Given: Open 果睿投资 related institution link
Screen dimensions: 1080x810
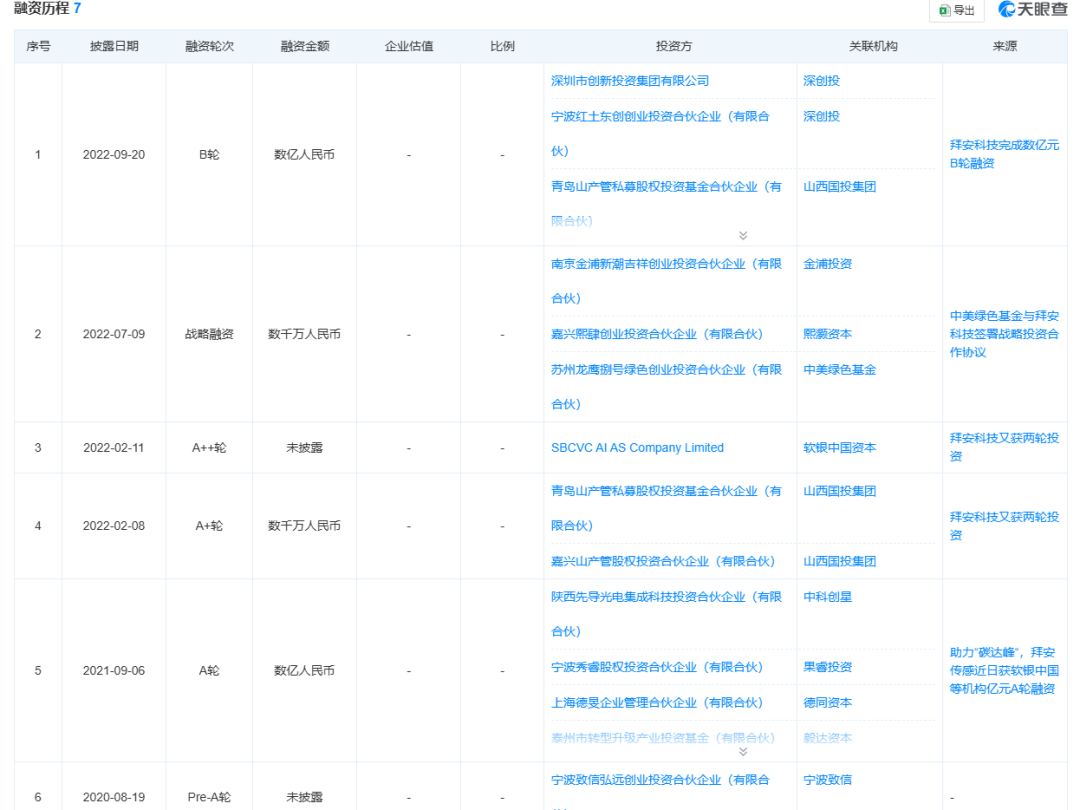Looking at the screenshot, I should [827, 667].
